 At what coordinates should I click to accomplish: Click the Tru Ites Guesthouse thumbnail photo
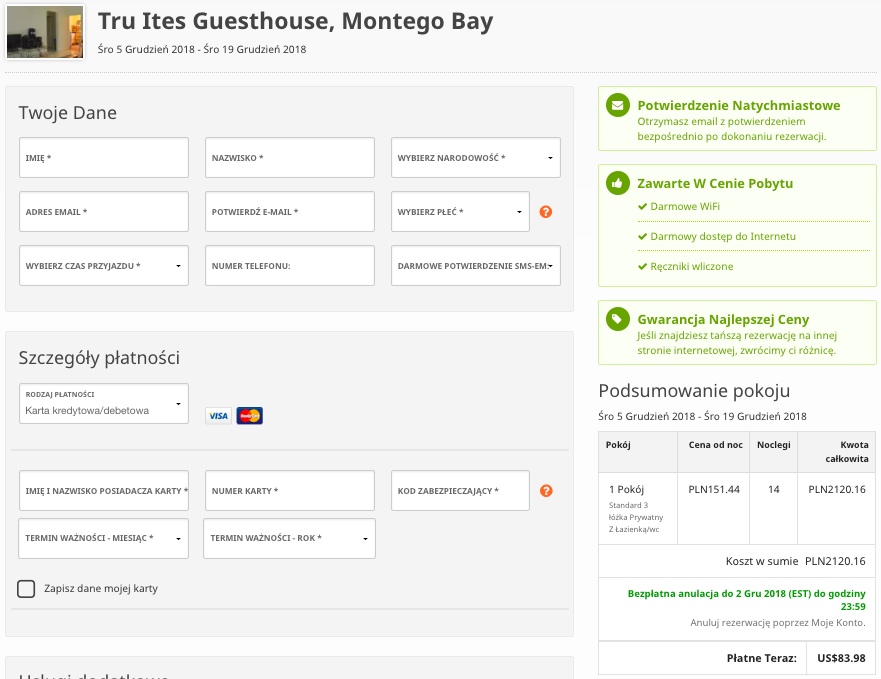point(45,32)
